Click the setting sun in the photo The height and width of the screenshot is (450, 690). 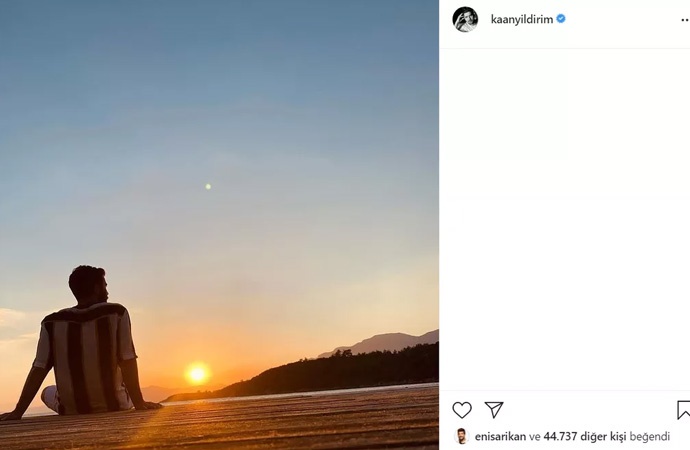coord(197,373)
